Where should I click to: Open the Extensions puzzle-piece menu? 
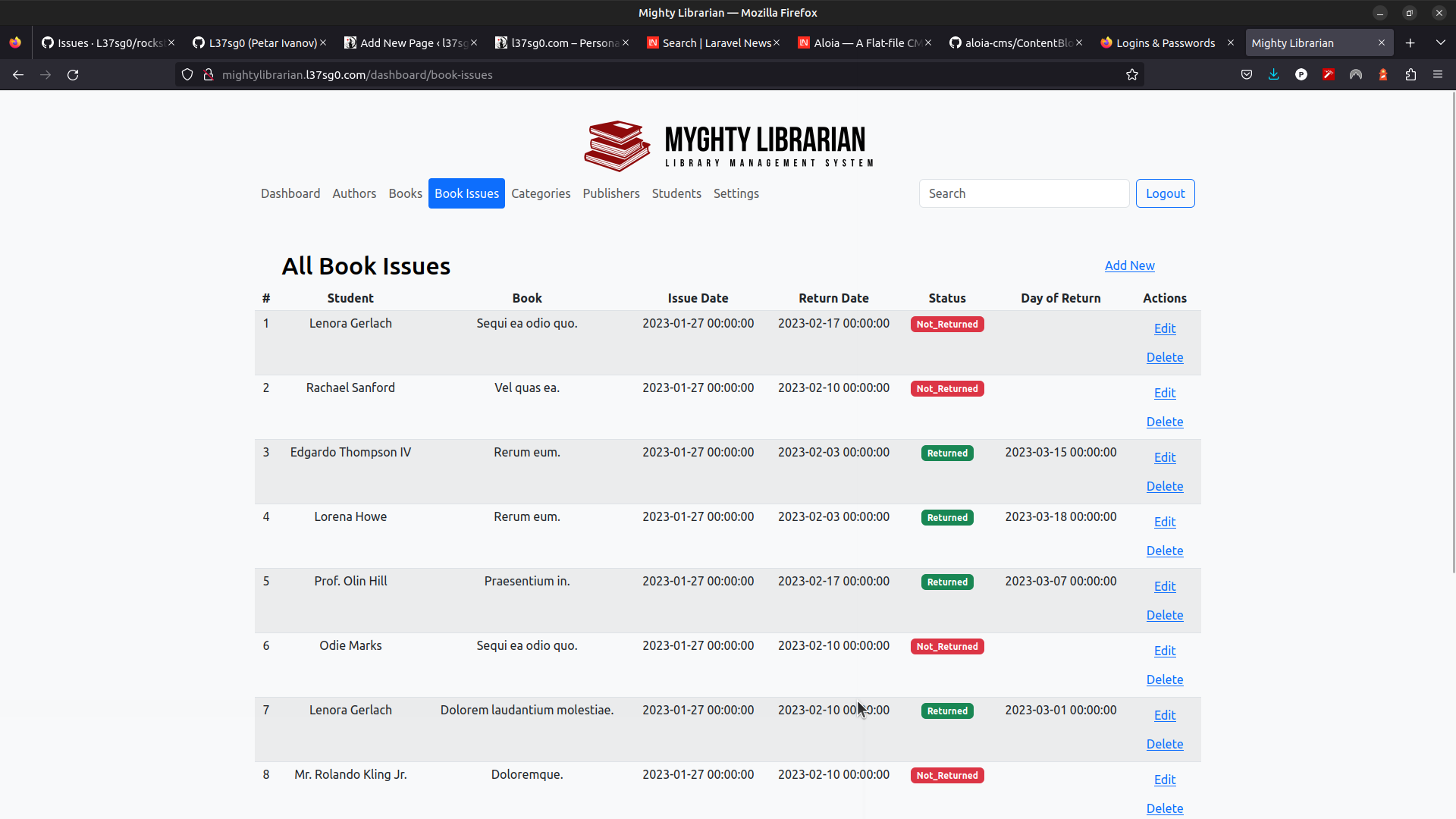click(1410, 74)
